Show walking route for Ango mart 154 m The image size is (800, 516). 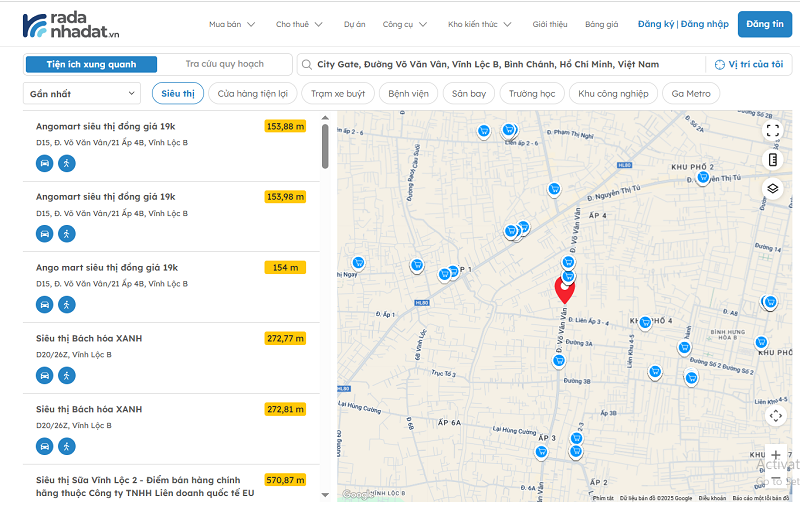pos(67,305)
